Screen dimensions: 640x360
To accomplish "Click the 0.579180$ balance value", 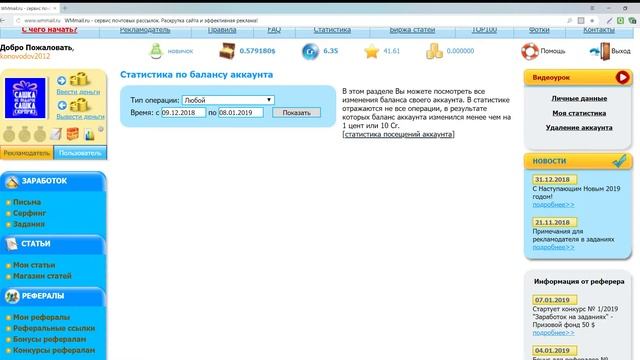I will (x=257, y=51).
